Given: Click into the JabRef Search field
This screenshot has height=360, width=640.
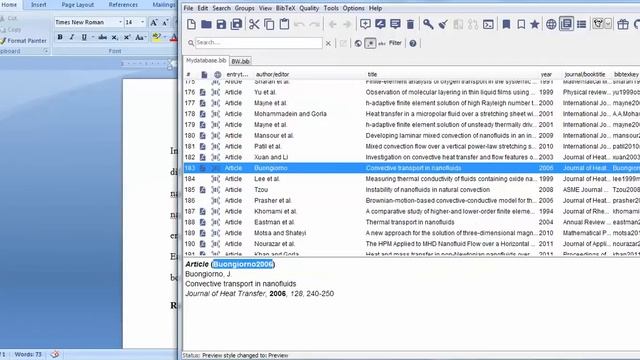Looking at the screenshot, I should click(259, 42).
